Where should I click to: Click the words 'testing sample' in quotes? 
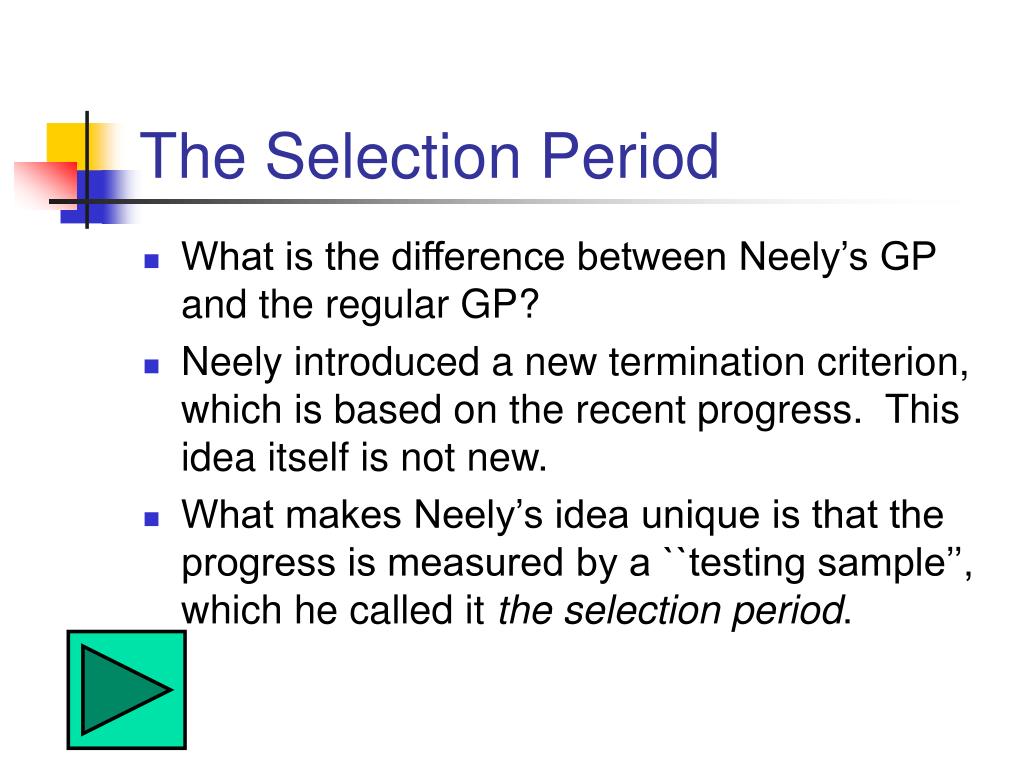[817, 563]
